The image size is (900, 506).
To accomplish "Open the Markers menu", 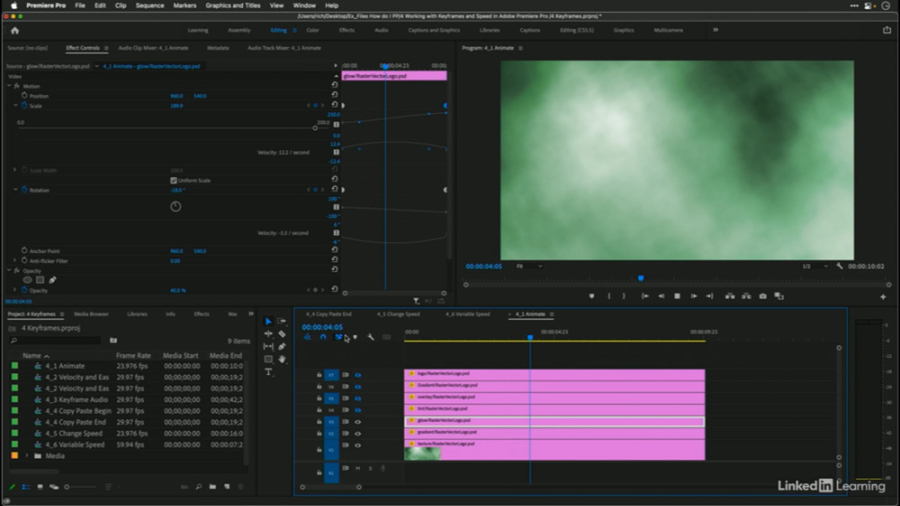I will 185,5.
